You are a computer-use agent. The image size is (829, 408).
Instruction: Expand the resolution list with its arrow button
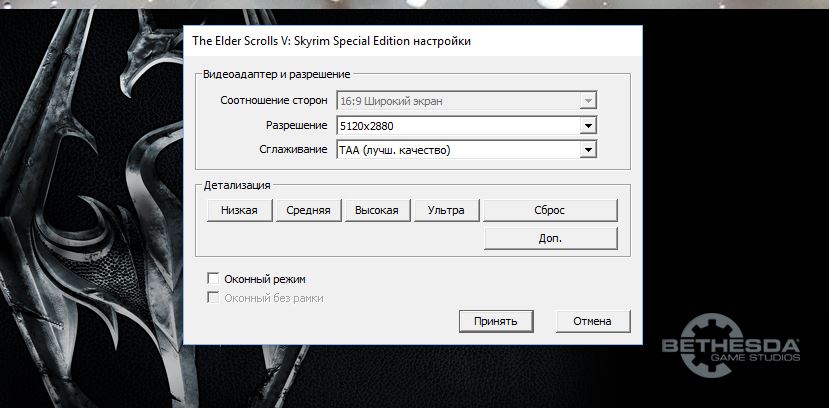[x=587, y=126]
